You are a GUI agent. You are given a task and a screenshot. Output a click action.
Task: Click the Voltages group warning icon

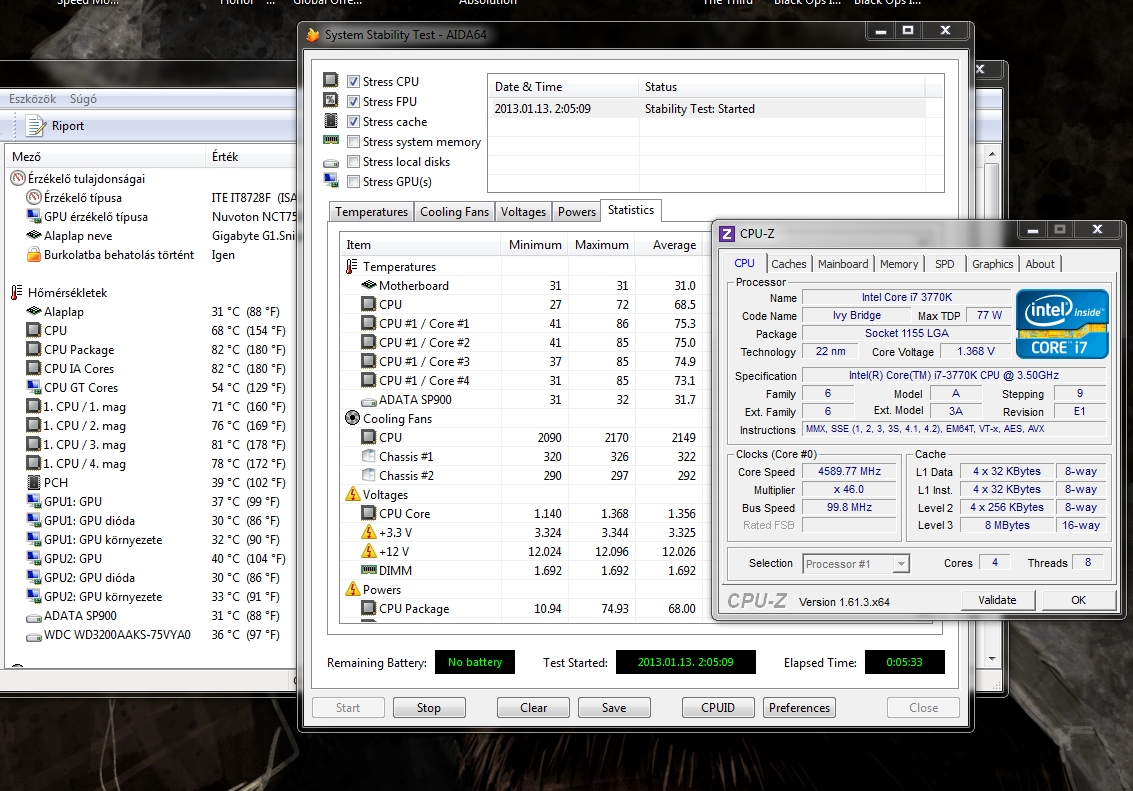pyautogui.click(x=352, y=494)
